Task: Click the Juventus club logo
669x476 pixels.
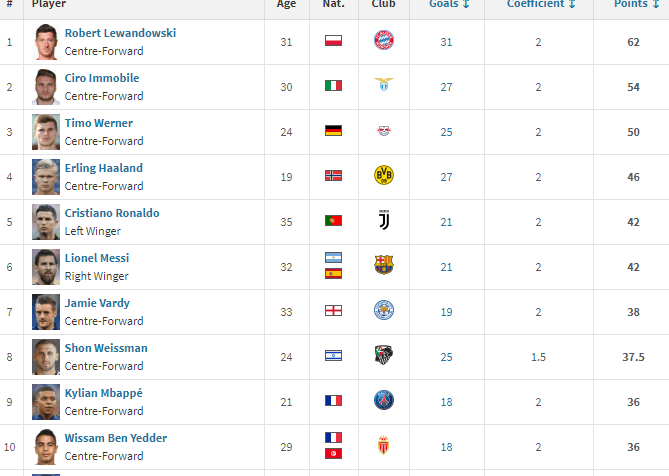Action: coord(384,221)
